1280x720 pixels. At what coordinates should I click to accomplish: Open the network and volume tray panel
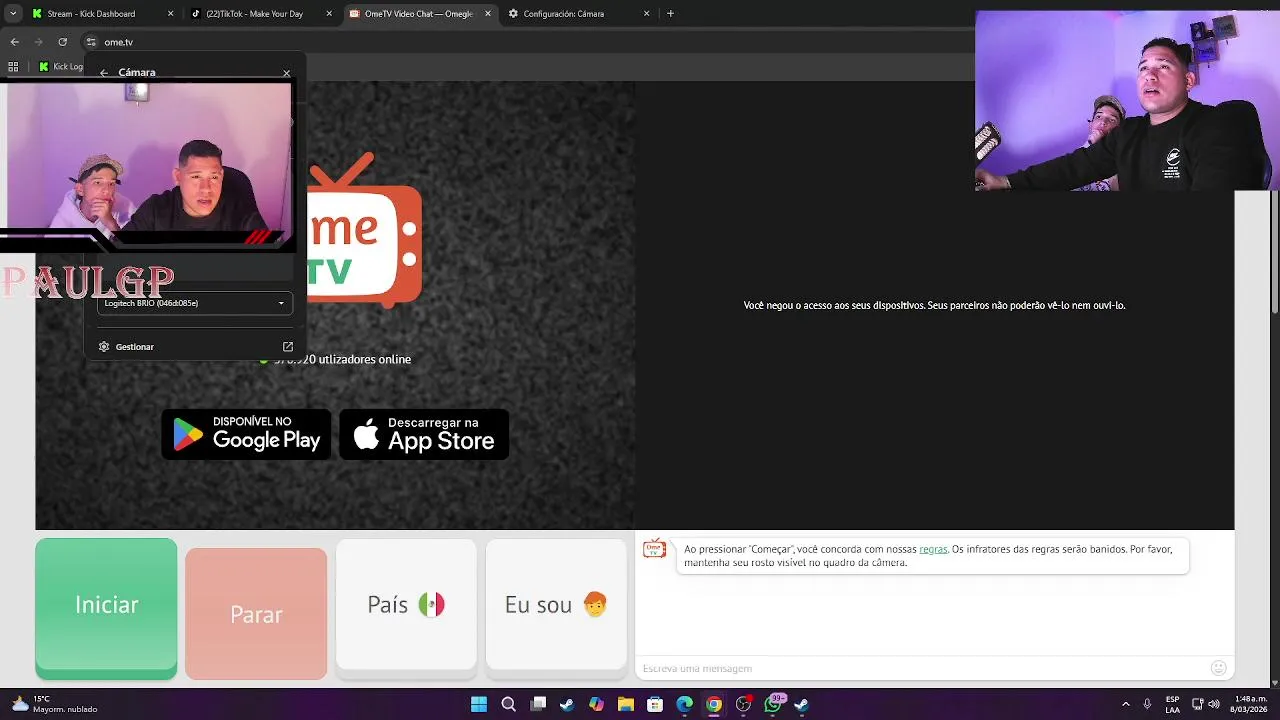pos(1206,704)
